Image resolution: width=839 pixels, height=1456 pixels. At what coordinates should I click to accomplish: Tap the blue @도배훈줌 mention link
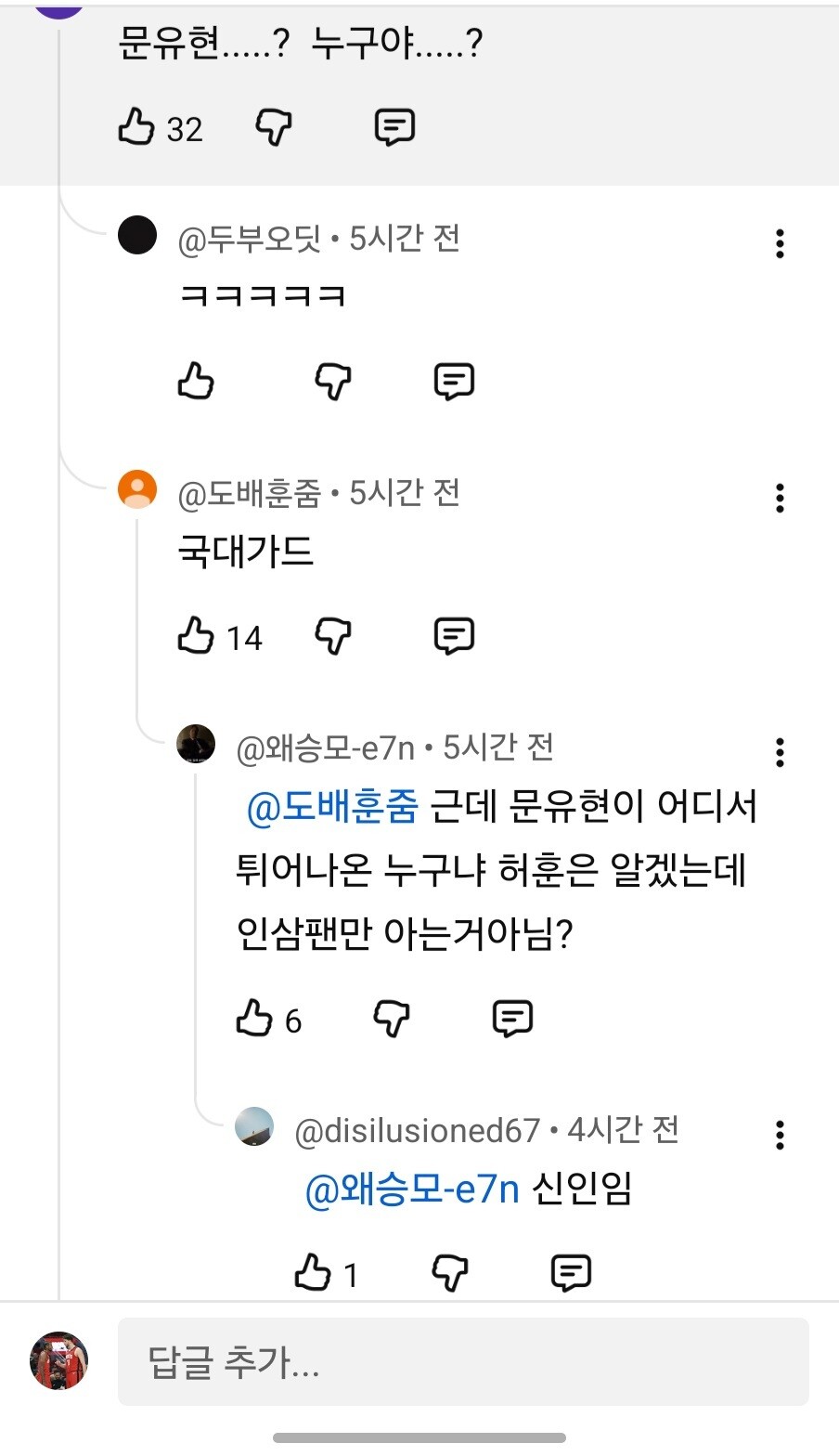click(x=332, y=807)
